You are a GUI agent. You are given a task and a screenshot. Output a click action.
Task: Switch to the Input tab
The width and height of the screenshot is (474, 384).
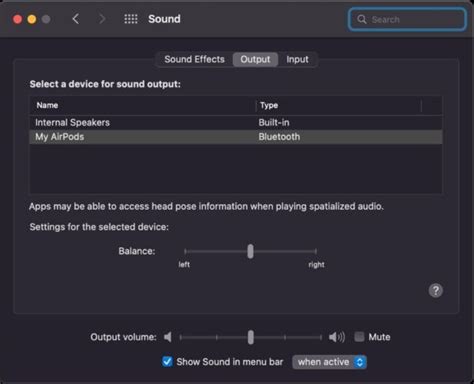click(x=297, y=59)
